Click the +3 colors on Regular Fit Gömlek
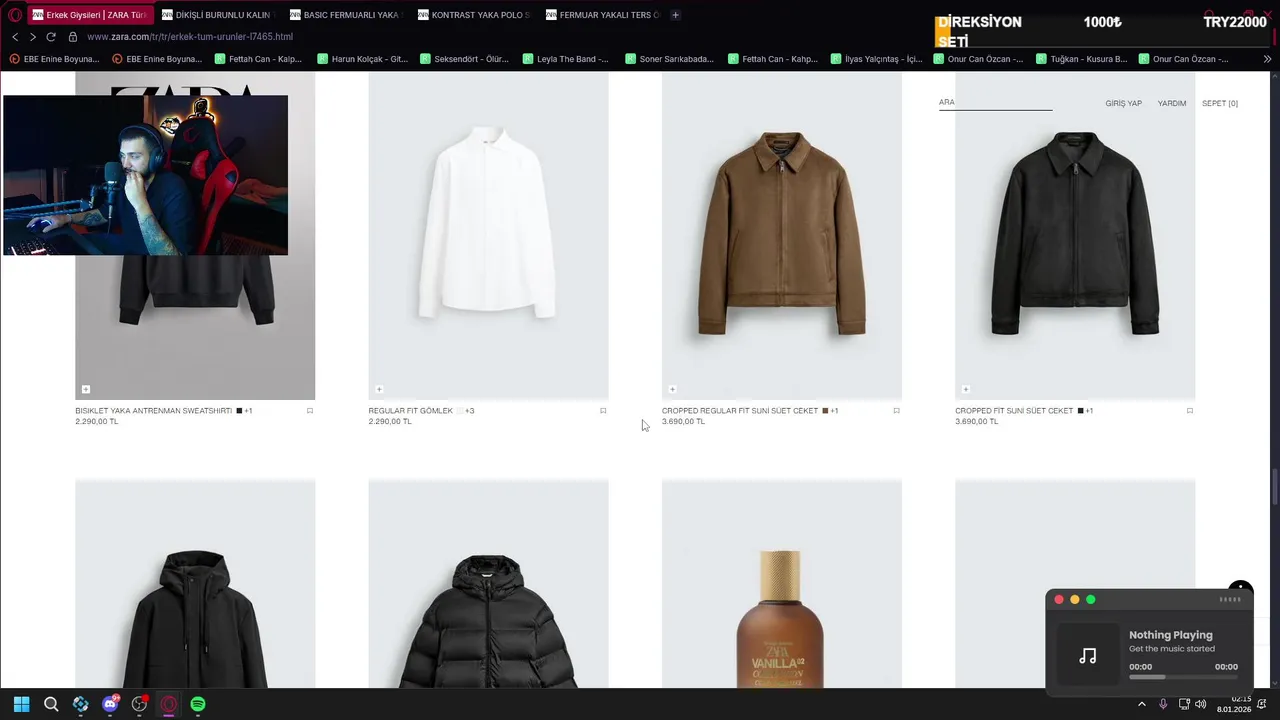1280x720 pixels. tap(470, 411)
